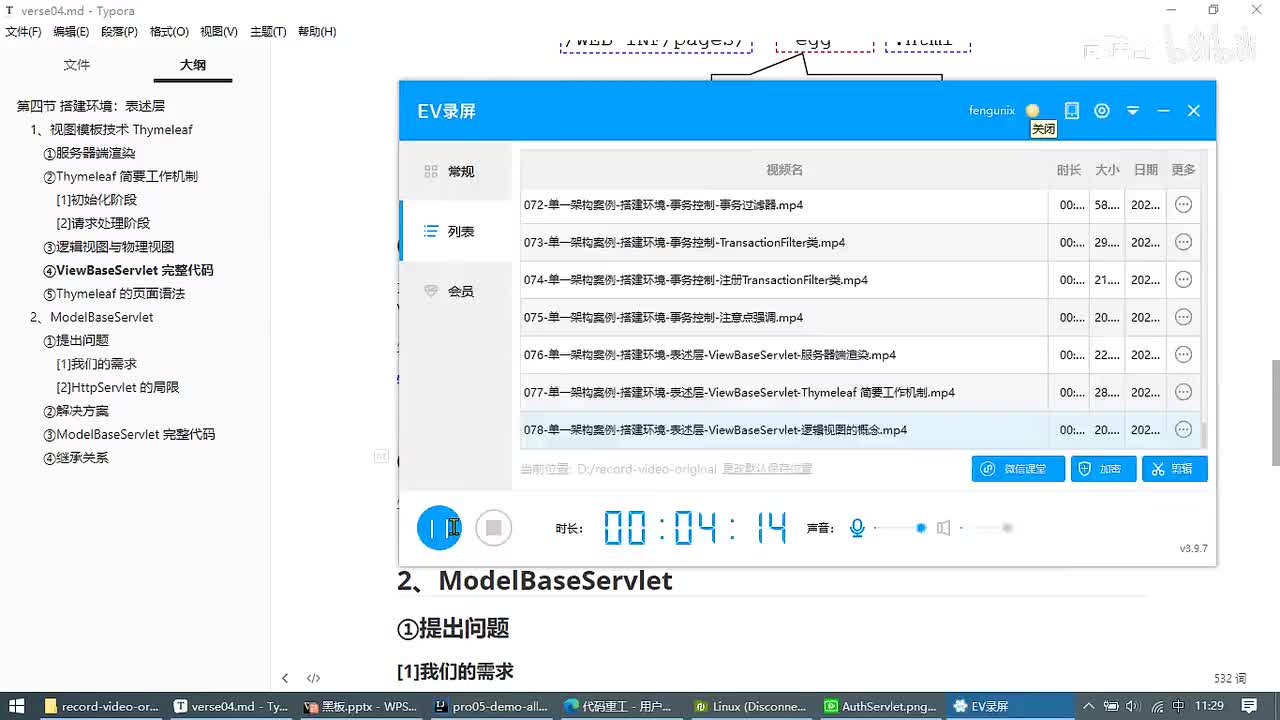Viewport: 1280px width, 720px height.
Task: Switch Typora sidebar to 文件 tab
Action: coord(77,65)
